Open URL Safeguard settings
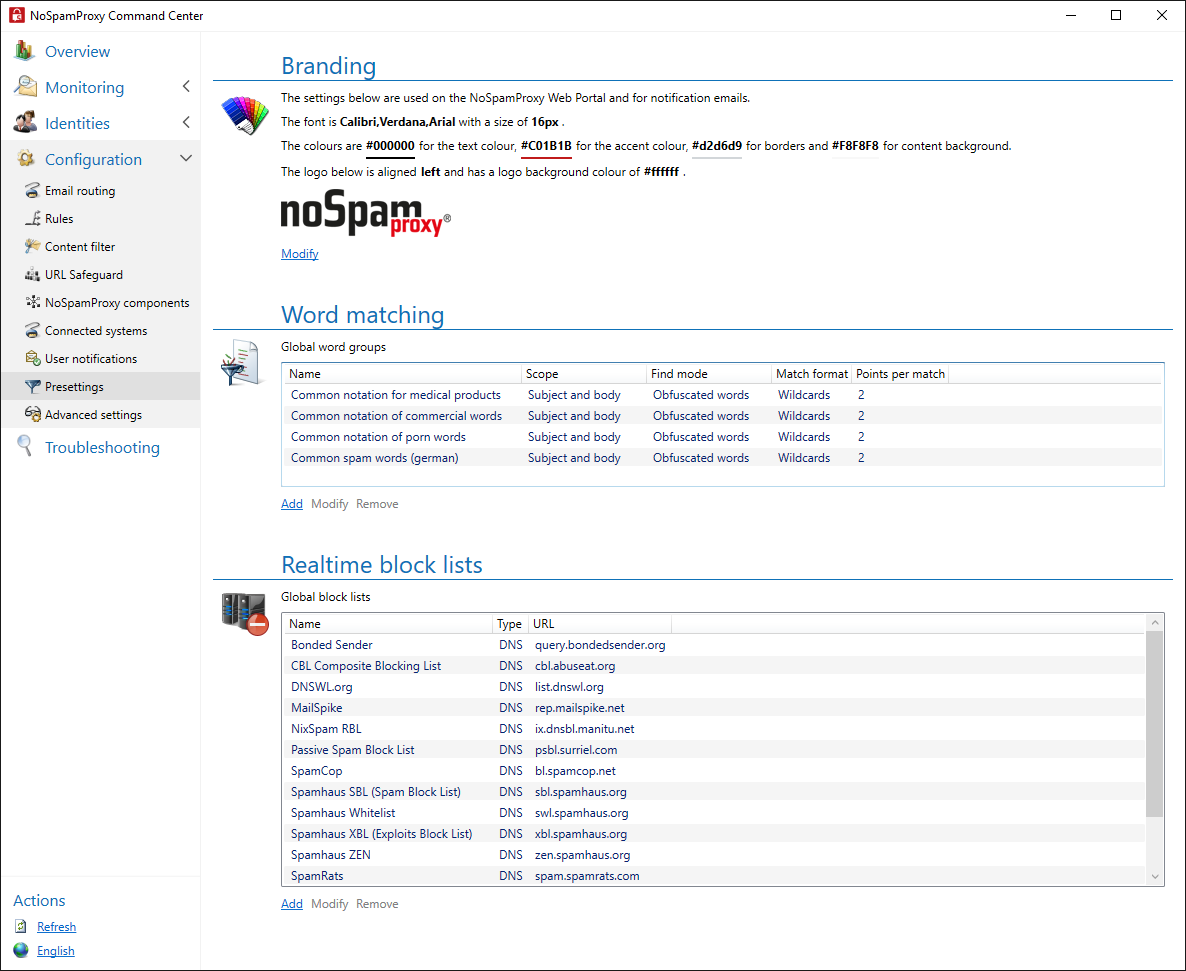Image resolution: width=1186 pixels, height=971 pixels. point(84,275)
